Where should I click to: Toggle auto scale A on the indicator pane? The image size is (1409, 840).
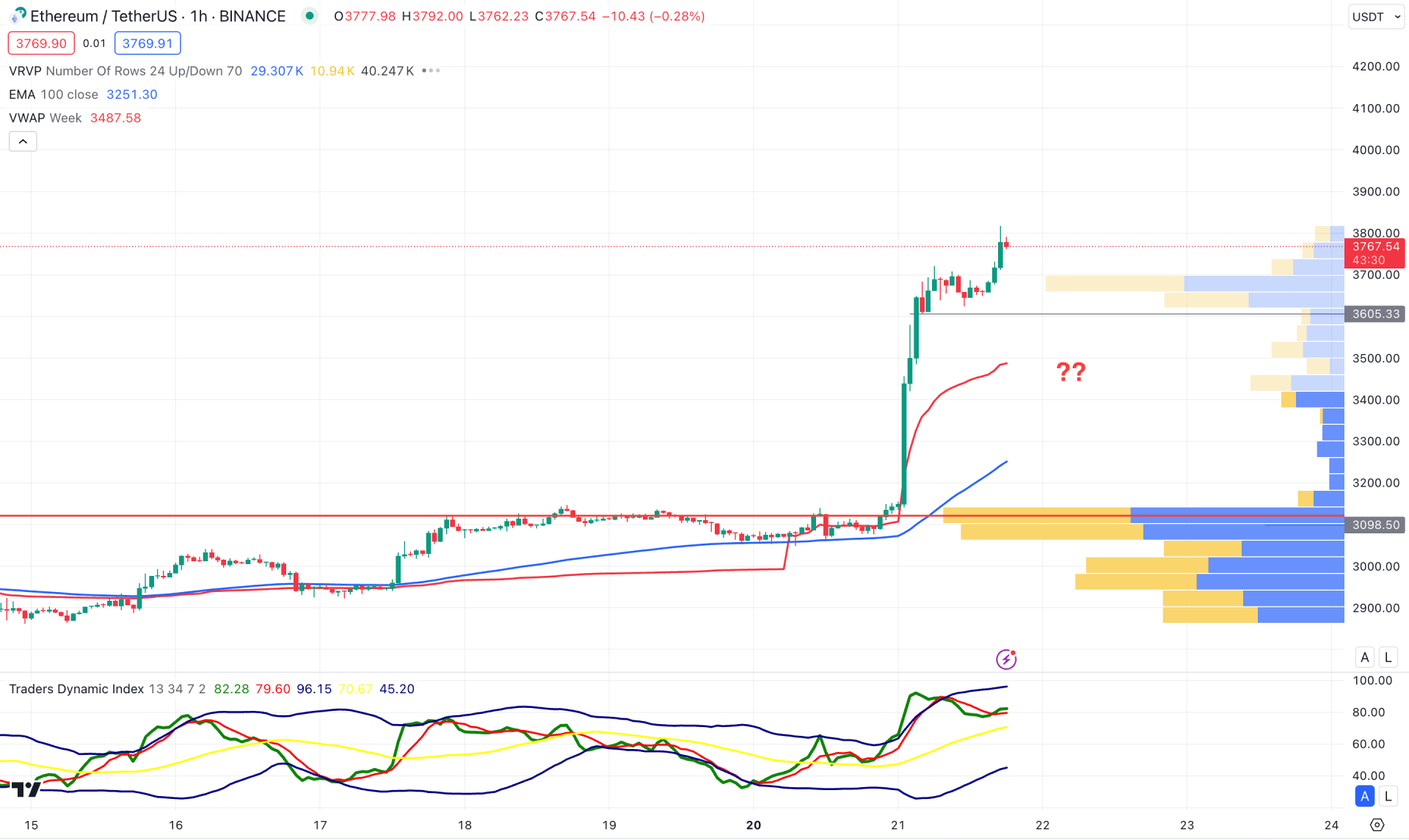(x=1365, y=796)
